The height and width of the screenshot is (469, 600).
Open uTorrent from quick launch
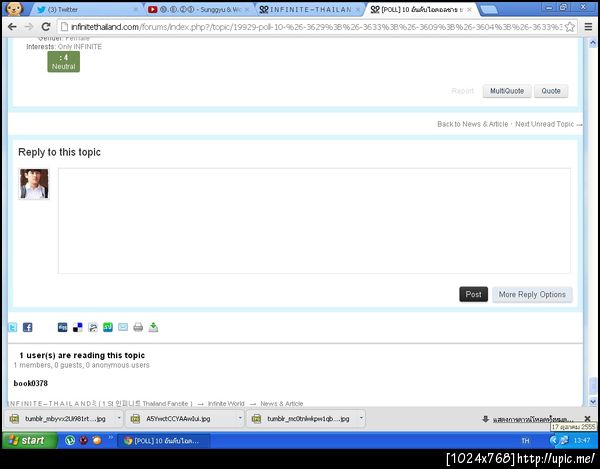[70, 440]
